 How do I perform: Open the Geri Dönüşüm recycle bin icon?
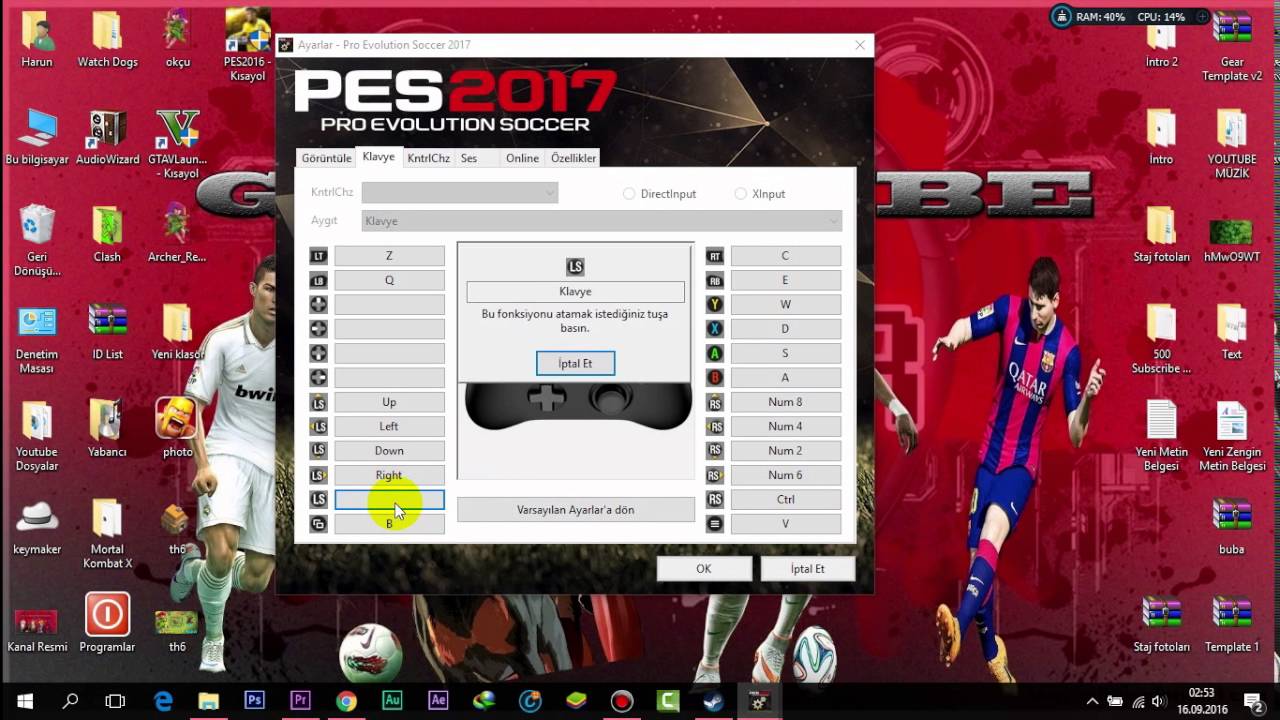pos(37,241)
